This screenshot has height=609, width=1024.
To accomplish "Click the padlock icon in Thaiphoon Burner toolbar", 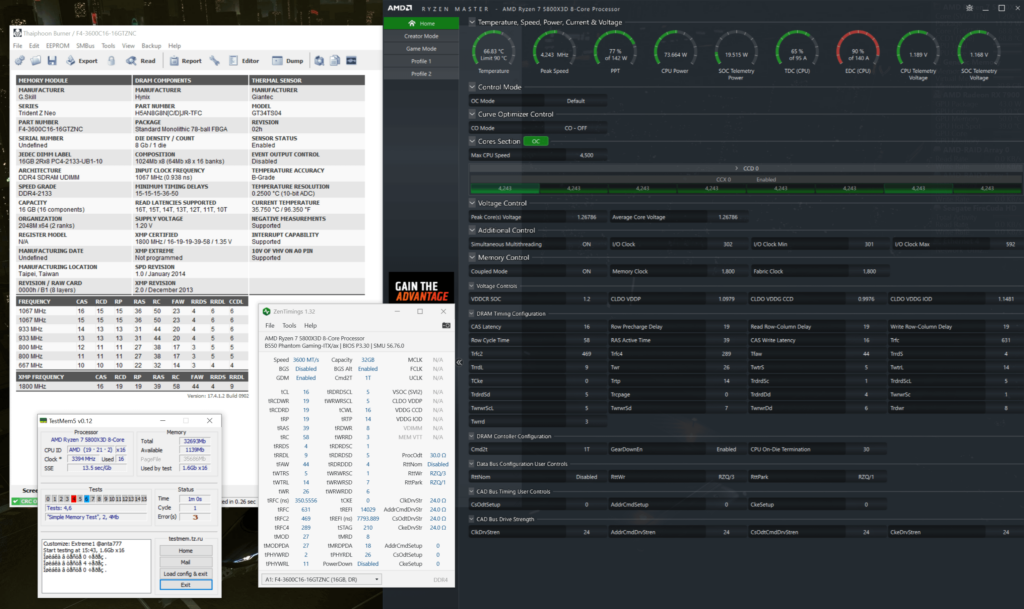I will tap(112, 61).
